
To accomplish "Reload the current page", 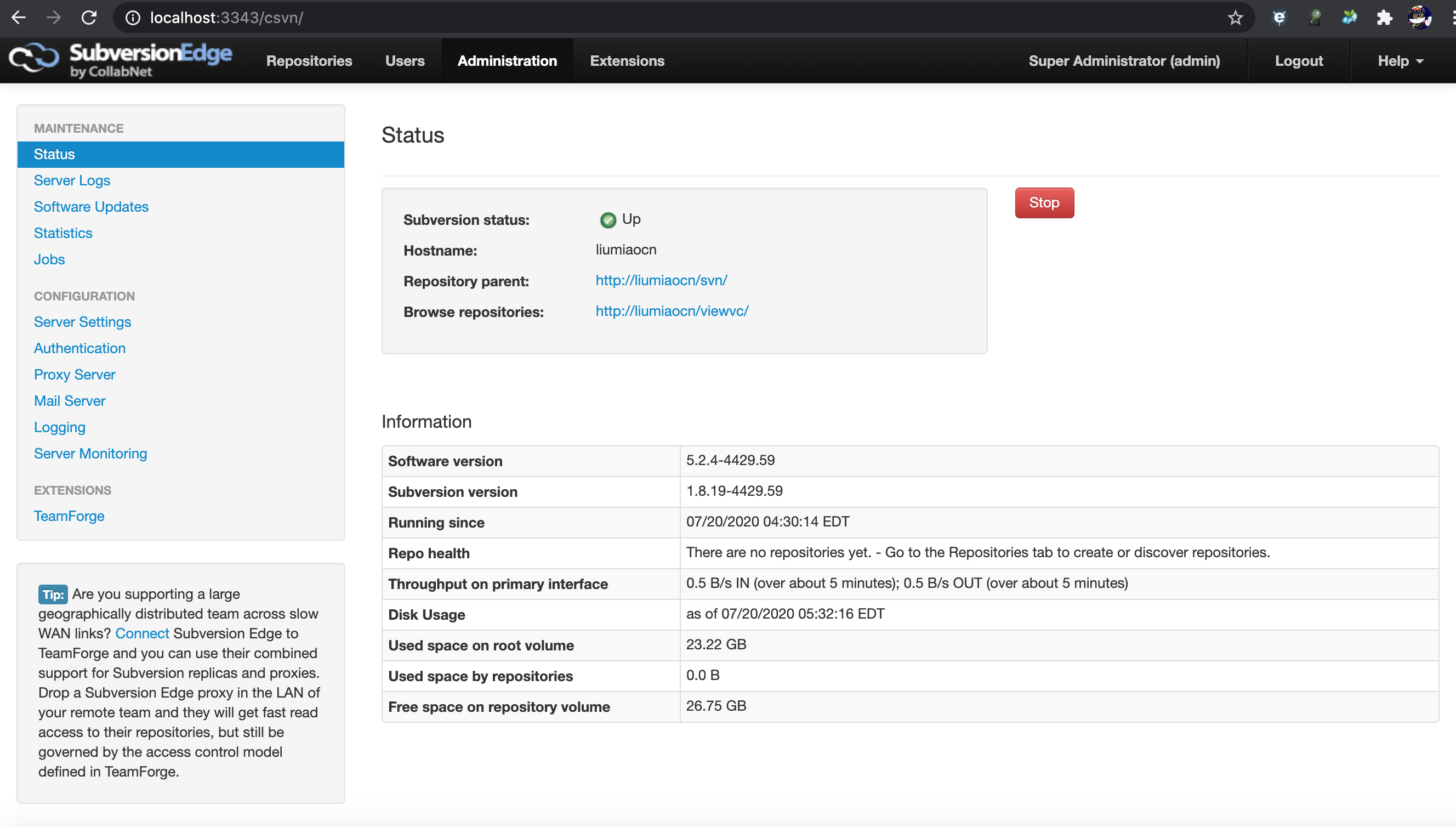I will pyautogui.click(x=89, y=18).
